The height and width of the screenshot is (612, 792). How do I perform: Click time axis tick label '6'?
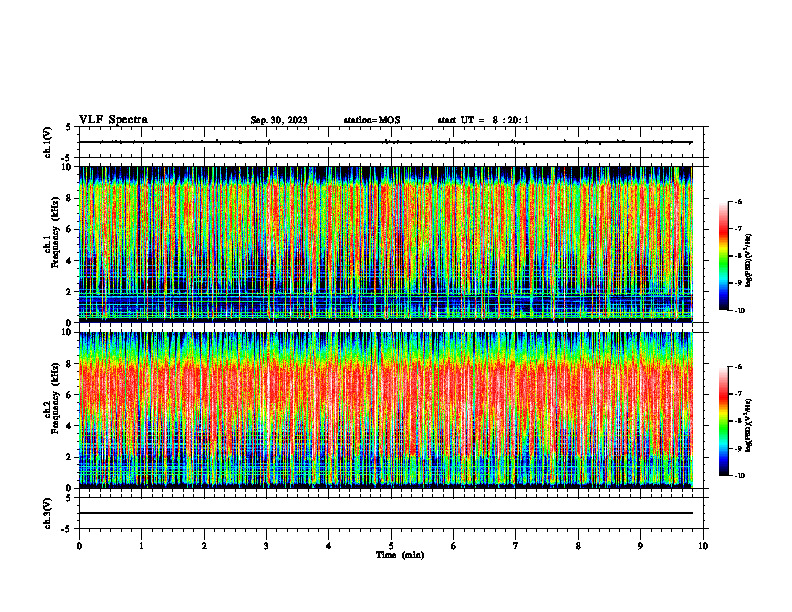click(454, 546)
